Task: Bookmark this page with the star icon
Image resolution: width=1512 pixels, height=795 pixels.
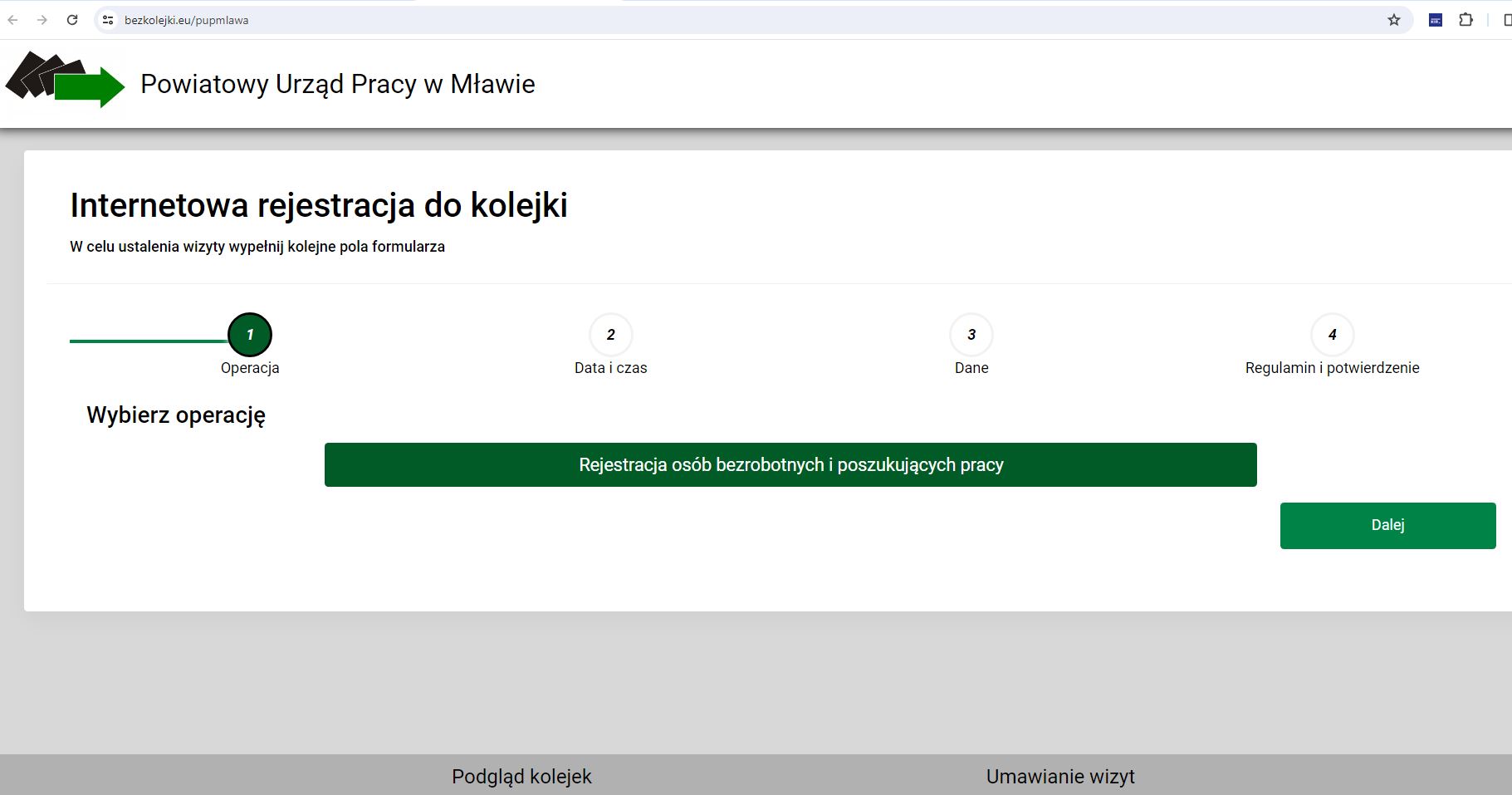Action: coord(1394,20)
